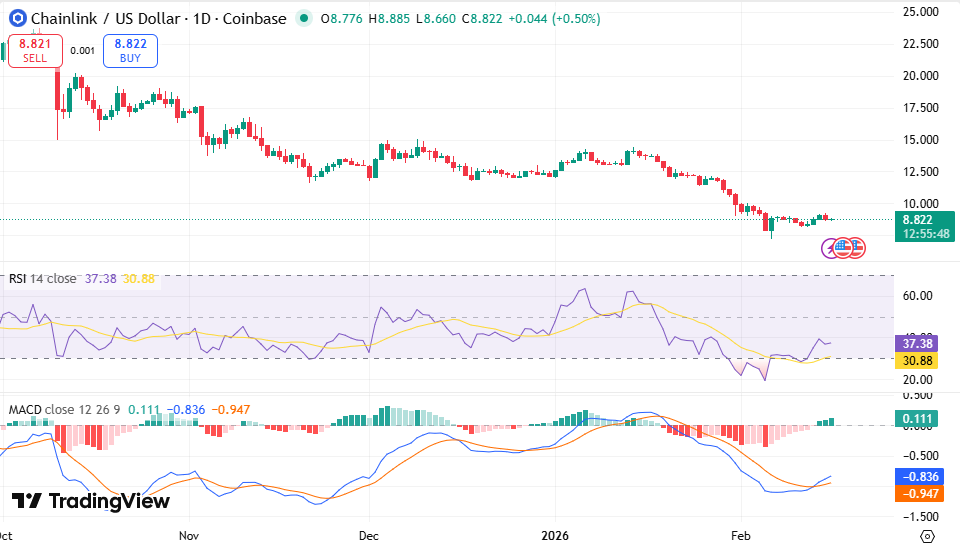Click the 17.500 price axis label
This screenshot has width=960, height=547.
coord(921,108)
